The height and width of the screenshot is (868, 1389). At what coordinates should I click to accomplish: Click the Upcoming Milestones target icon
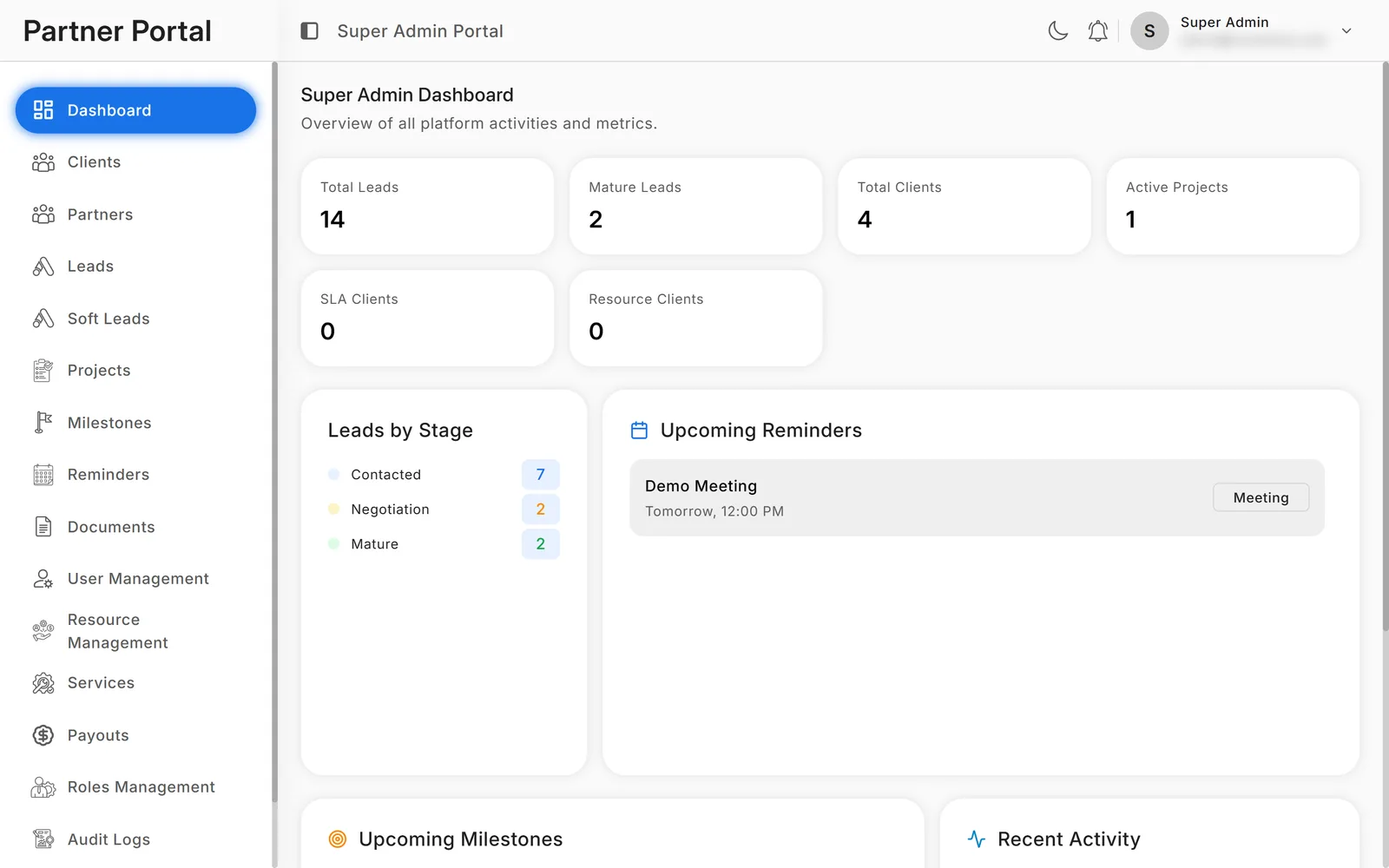coord(338,839)
